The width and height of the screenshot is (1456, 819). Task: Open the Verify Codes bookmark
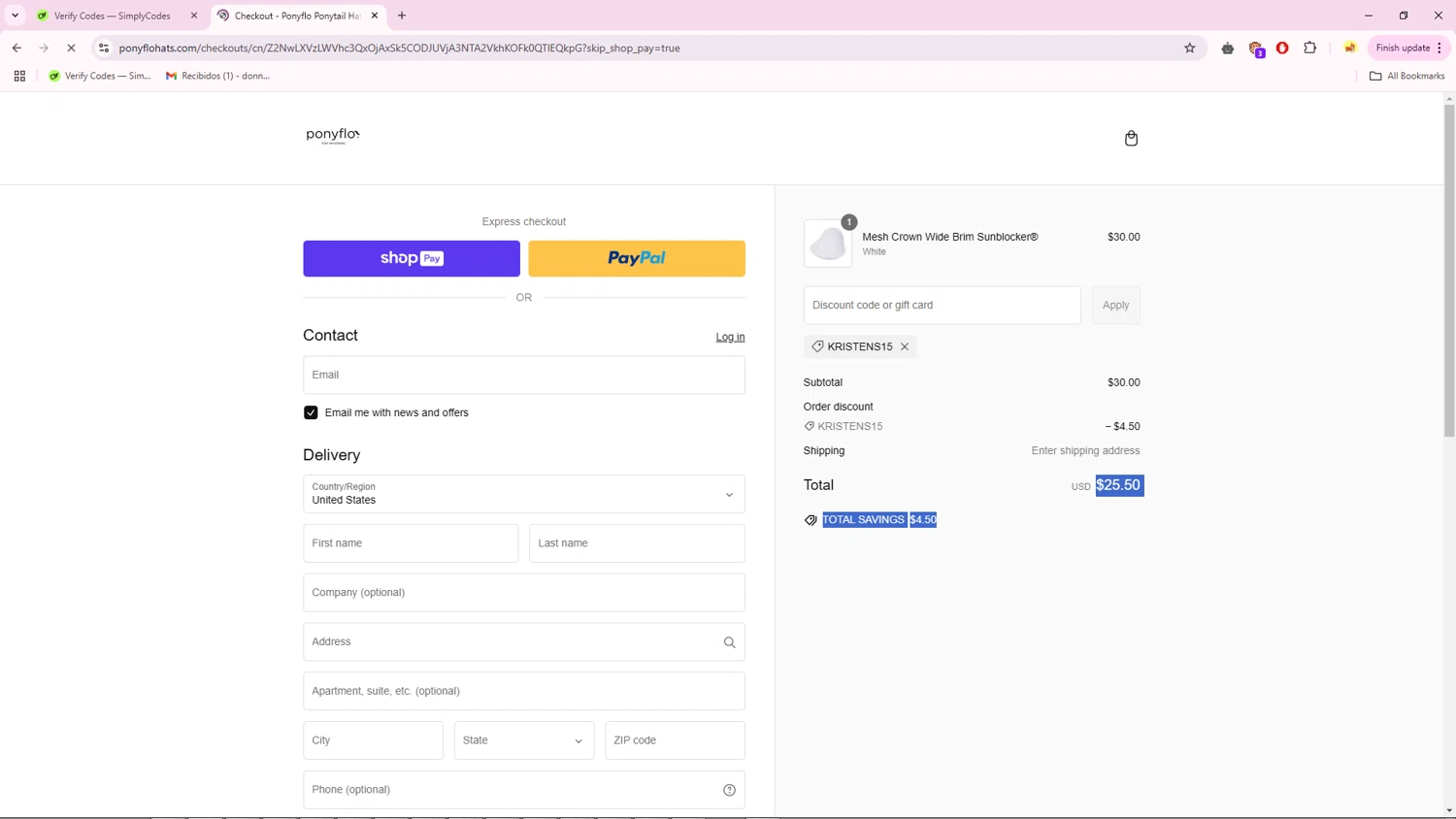coord(100,76)
